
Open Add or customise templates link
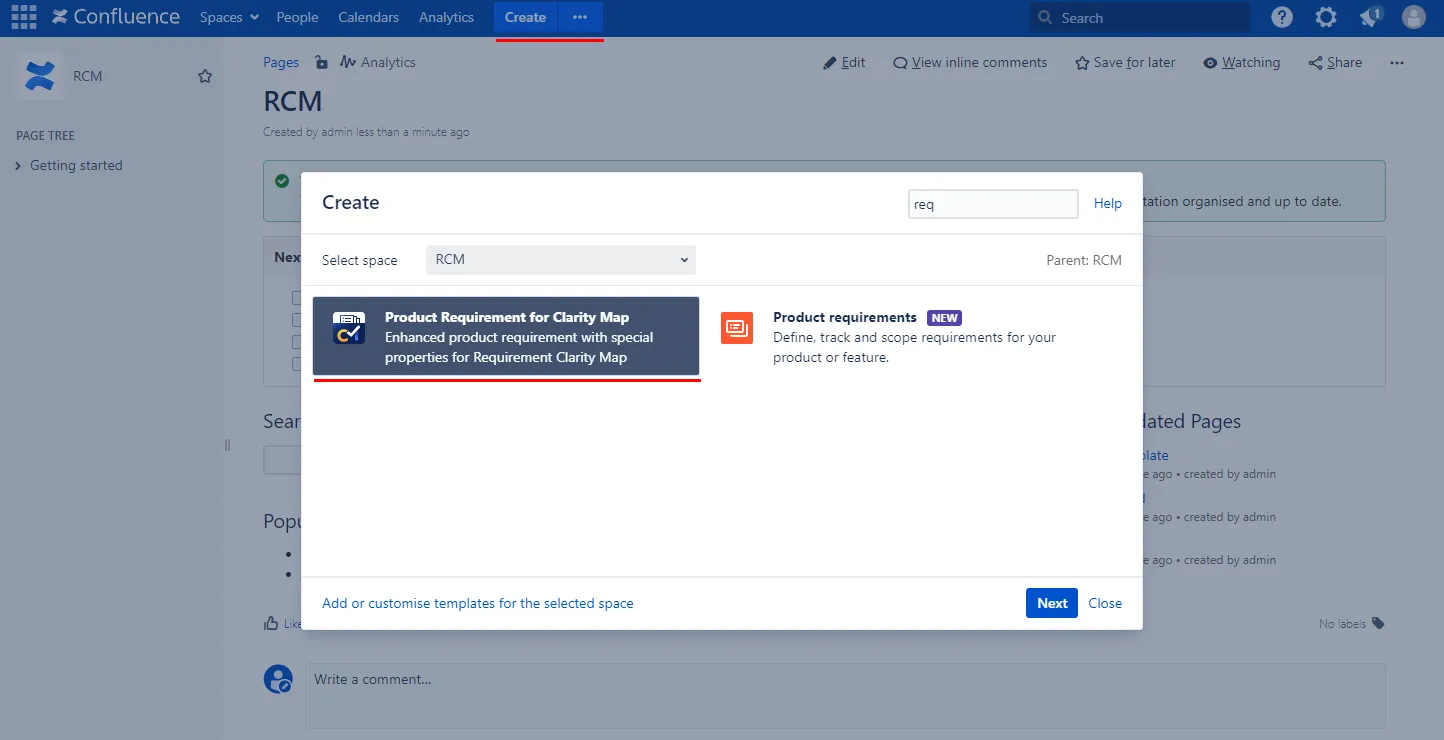click(478, 603)
